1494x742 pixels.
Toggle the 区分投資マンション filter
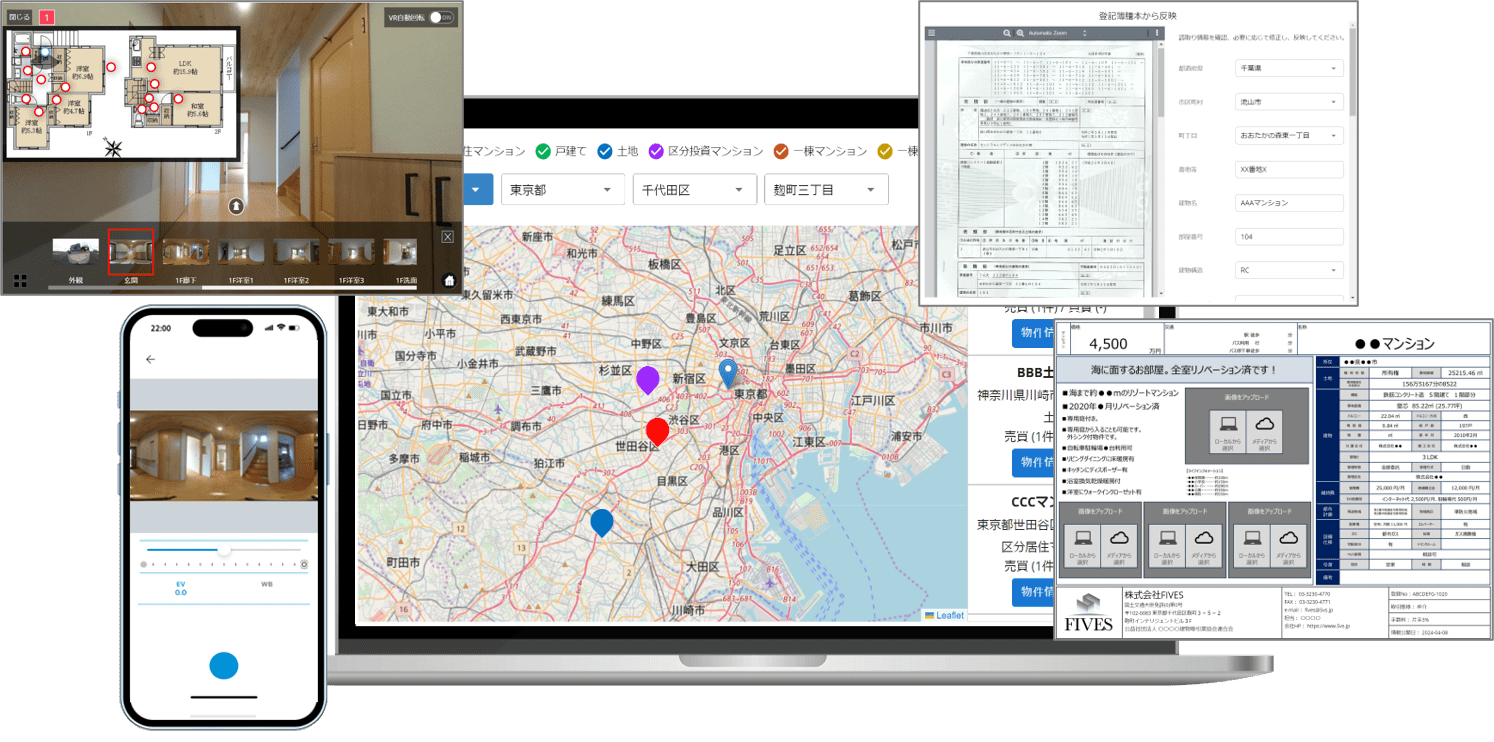click(x=657, y=151)
